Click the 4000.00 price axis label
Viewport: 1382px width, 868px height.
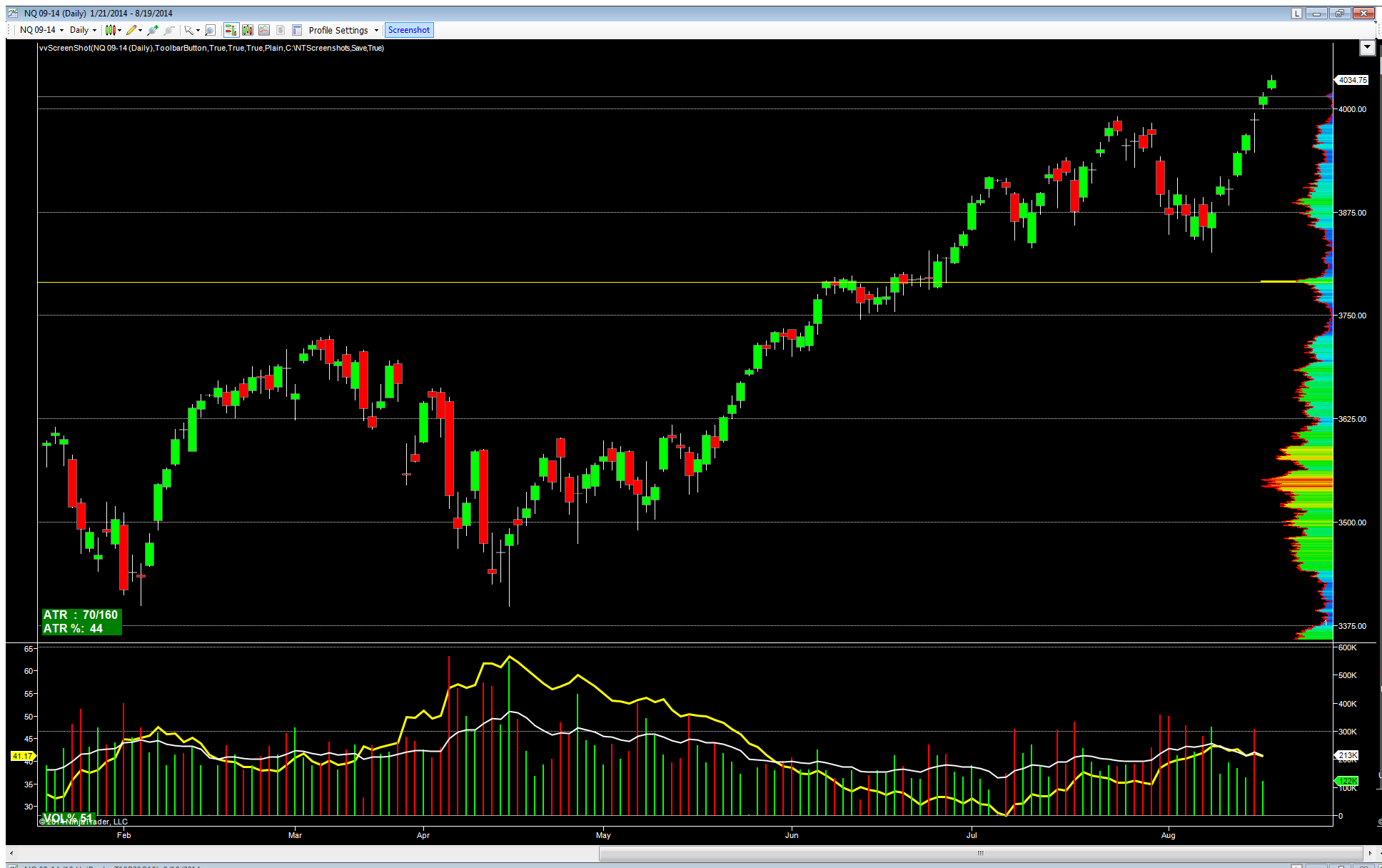[x=1352, y=109]
